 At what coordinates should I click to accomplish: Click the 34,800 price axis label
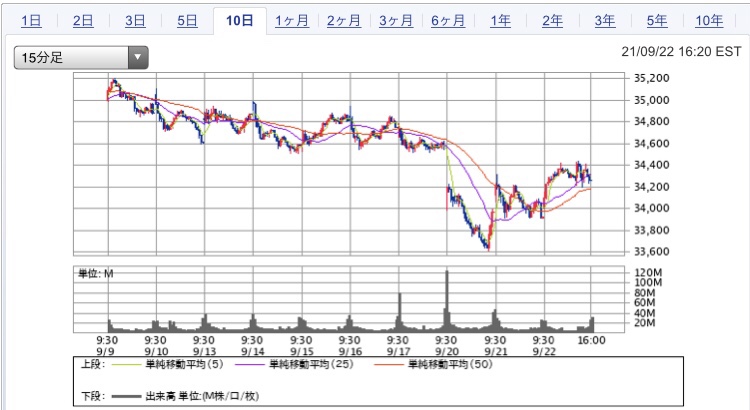(x=651, y=122)
